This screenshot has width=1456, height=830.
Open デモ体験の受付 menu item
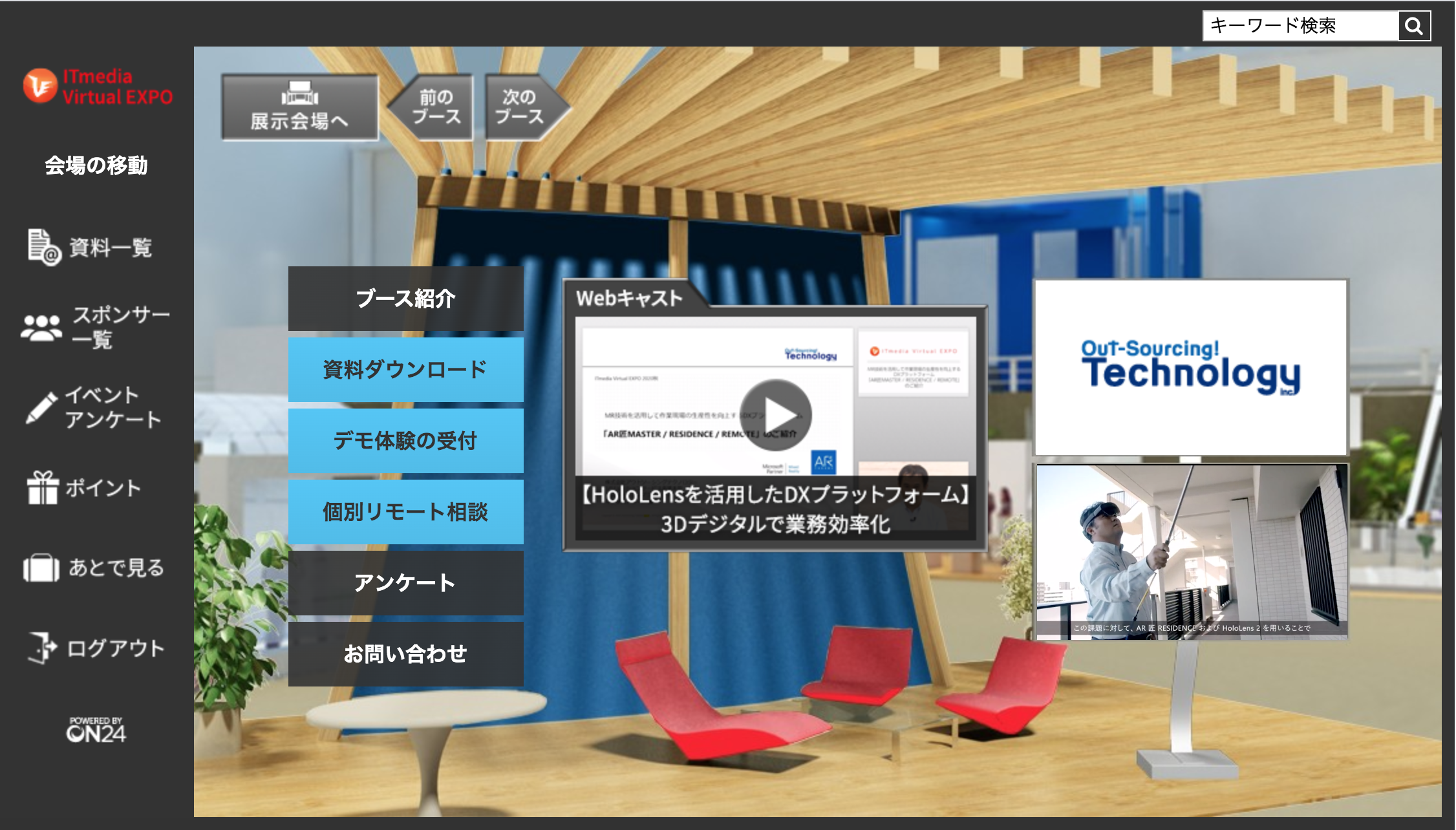pyautogui.click(x=405, y=441)
